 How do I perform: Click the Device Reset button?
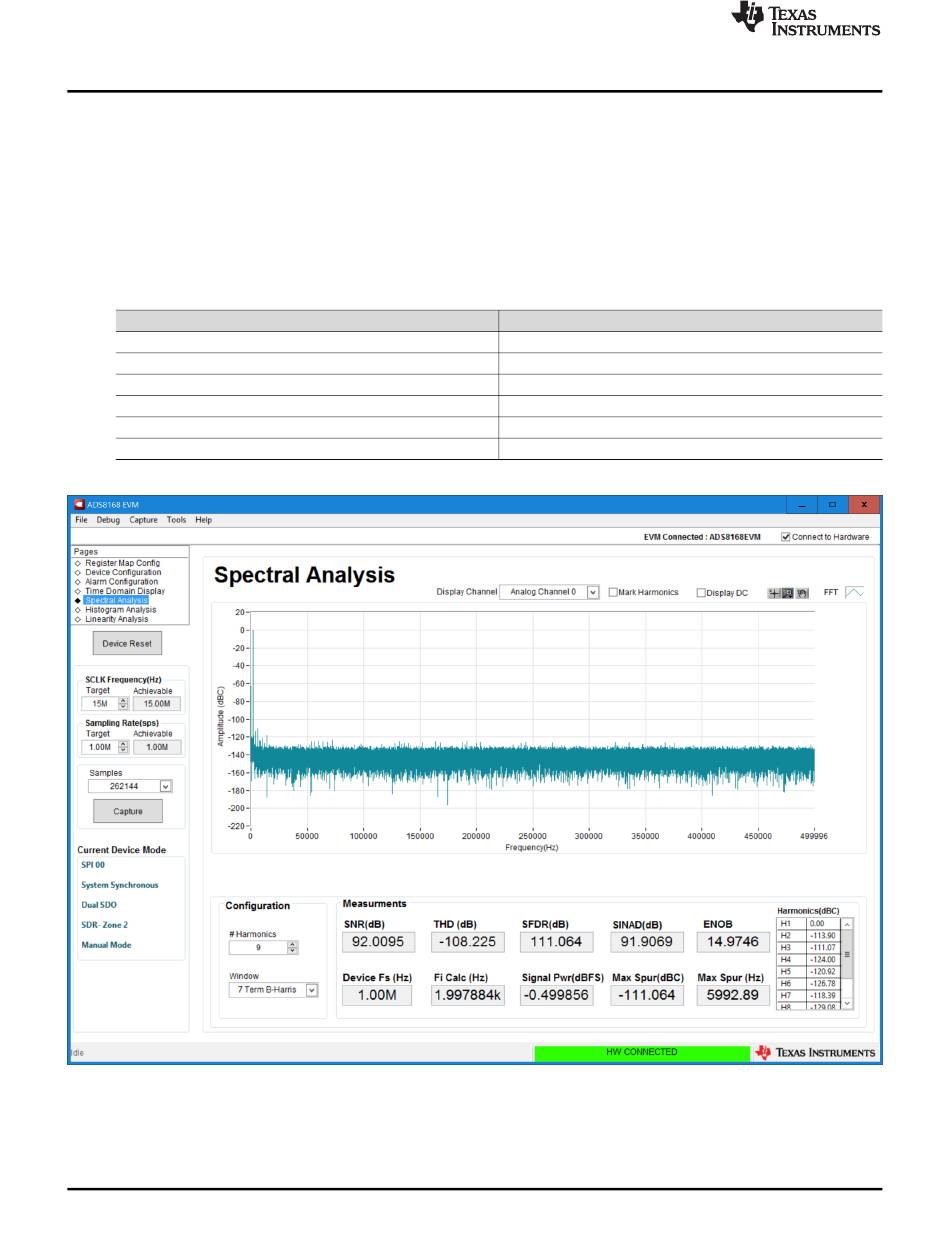coord(128,643)
